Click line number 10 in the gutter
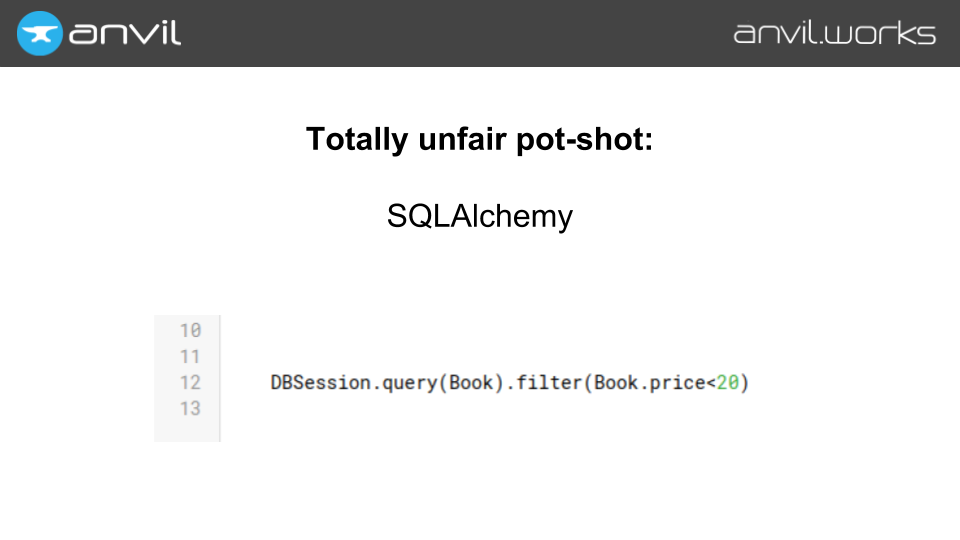 (x=190, y=331)
